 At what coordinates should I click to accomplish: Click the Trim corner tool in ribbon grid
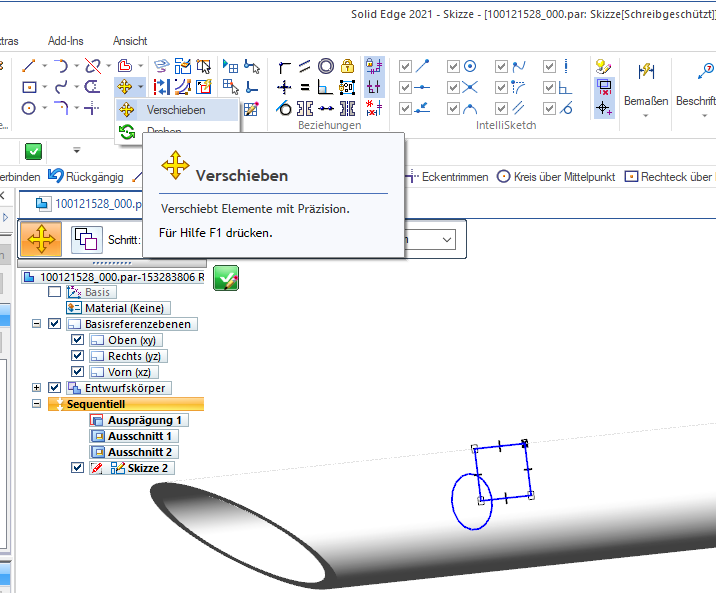coord(92,108)
